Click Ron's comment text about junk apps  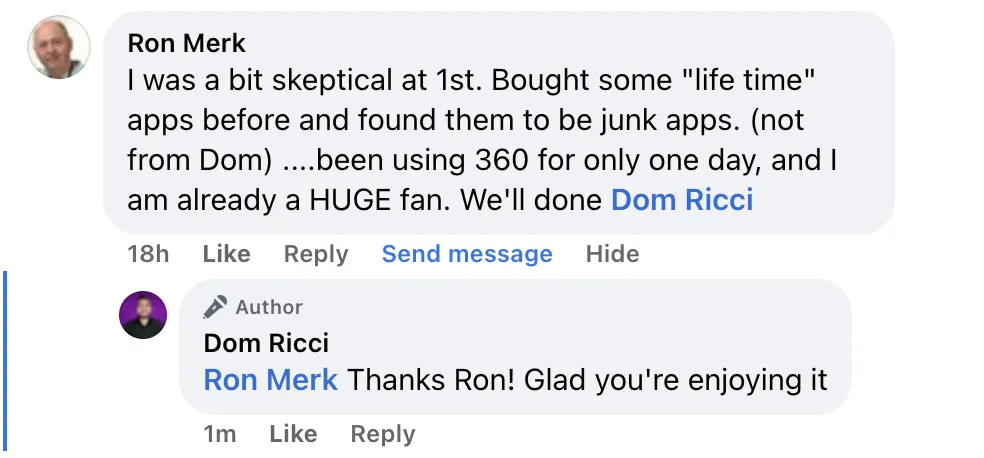[x=465, y=122]
